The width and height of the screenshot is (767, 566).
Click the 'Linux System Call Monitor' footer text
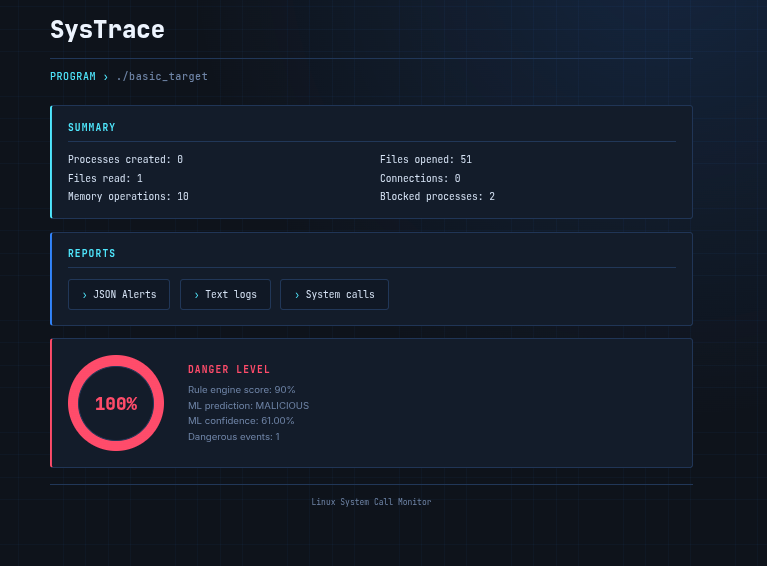(371, 502)
